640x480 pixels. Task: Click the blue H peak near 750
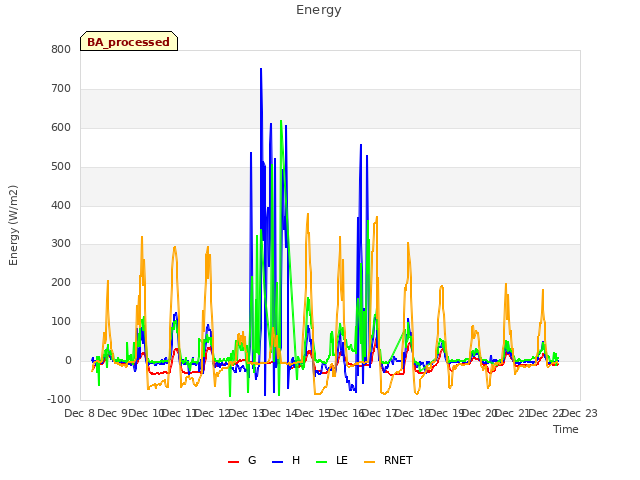(261, 69)
